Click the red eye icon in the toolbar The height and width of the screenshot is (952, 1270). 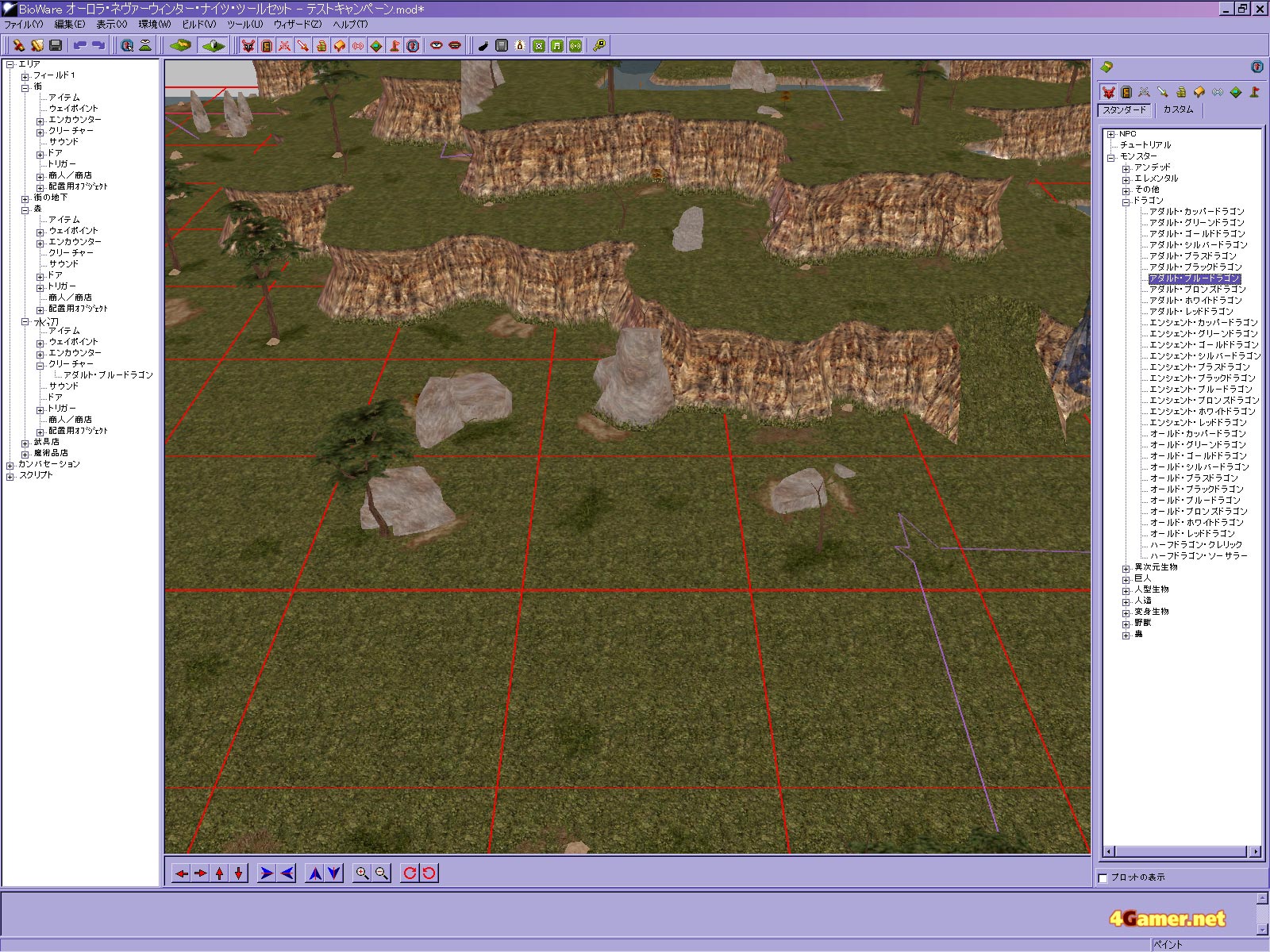click(437, 46)
